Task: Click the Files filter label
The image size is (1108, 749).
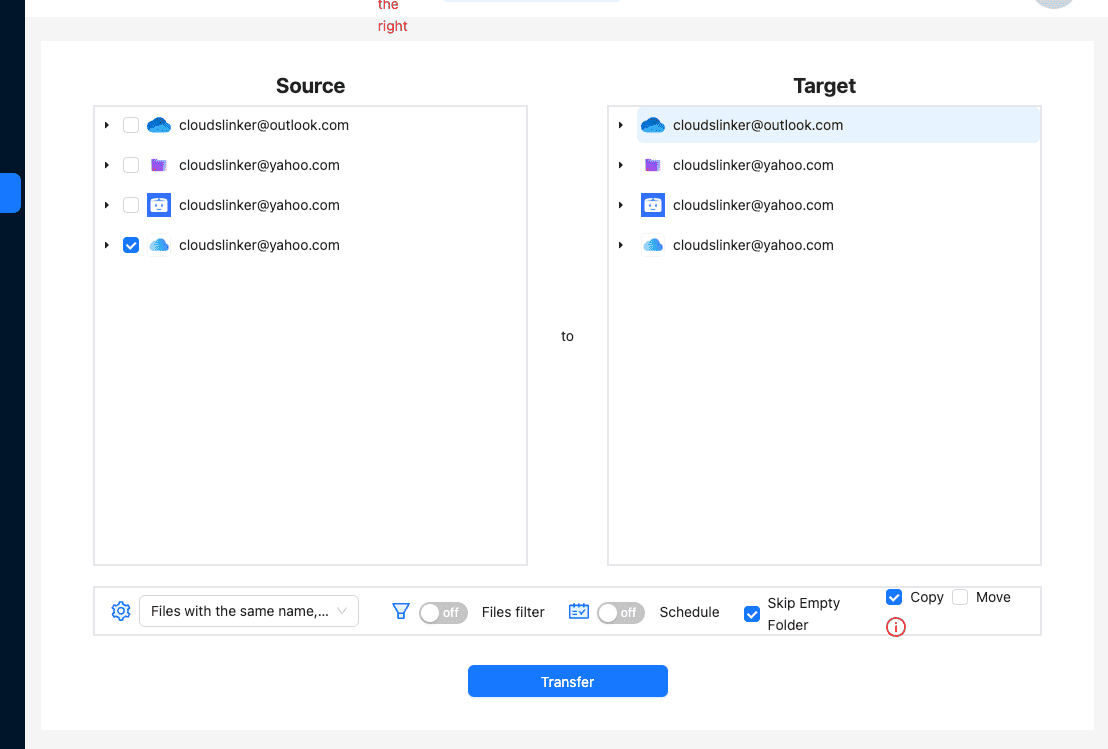Action: click(x=513, y=613)
